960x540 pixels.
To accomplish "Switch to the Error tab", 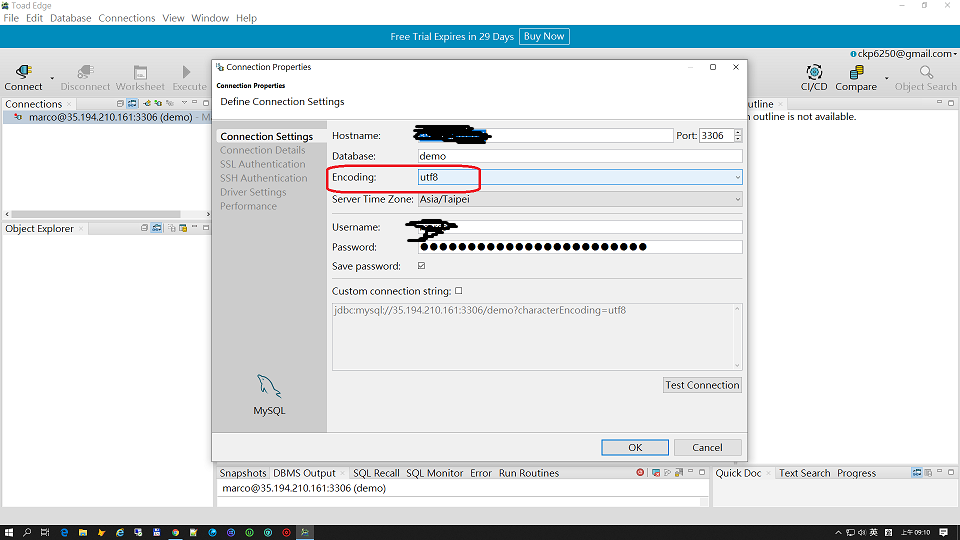I will [x=481, y=473].
